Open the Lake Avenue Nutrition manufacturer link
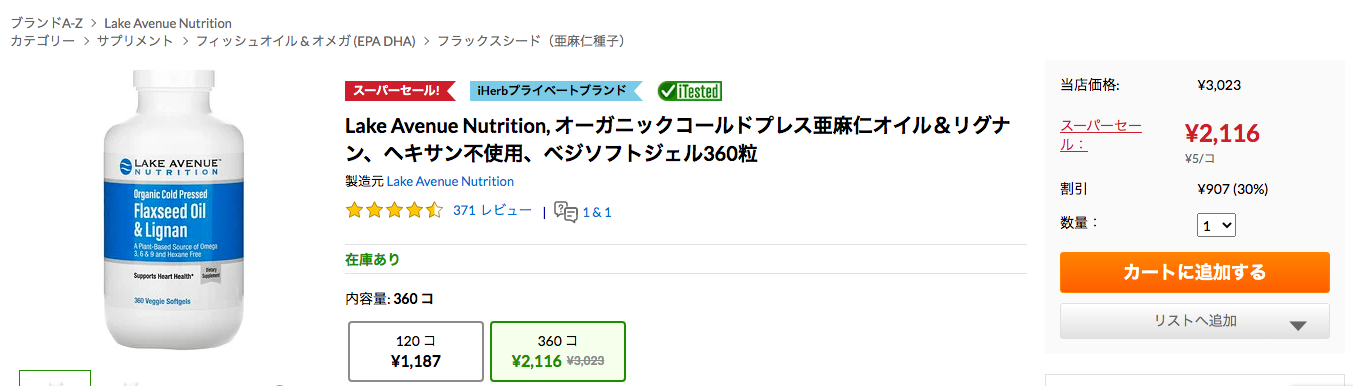1353x386 pixels. (x=450, y=181)
